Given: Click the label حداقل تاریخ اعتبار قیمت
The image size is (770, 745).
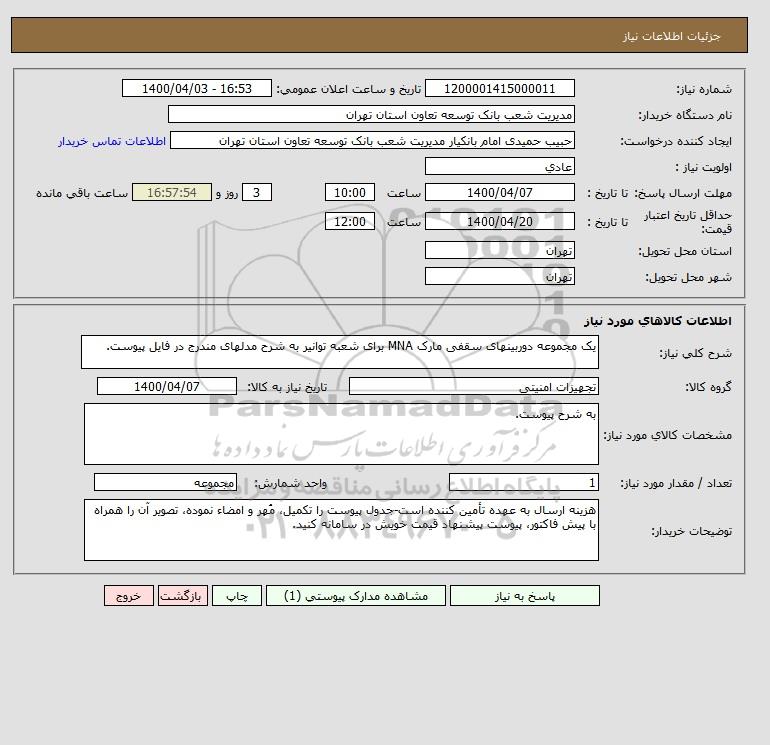Looking at the screenshot, I should 688,222.
